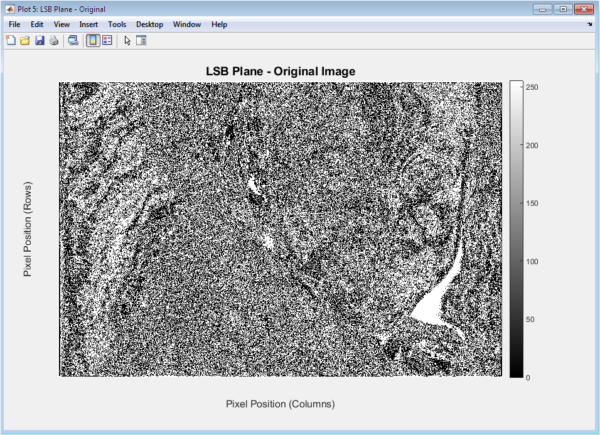Click the colorbar tick label 150
The image size is (600, 435).
(x=532, y=203)
